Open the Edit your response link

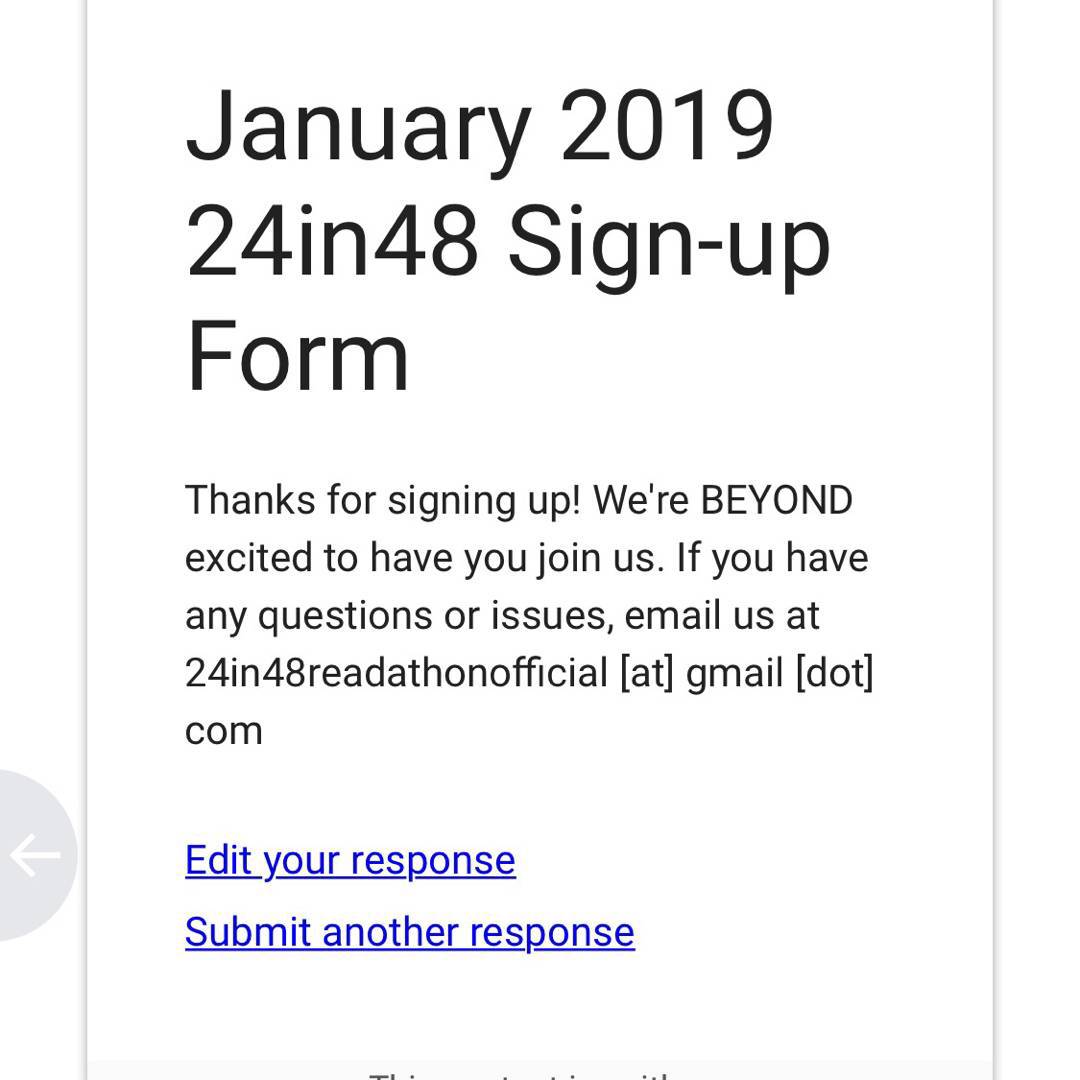pyautogui.click(x=350, y=860)
